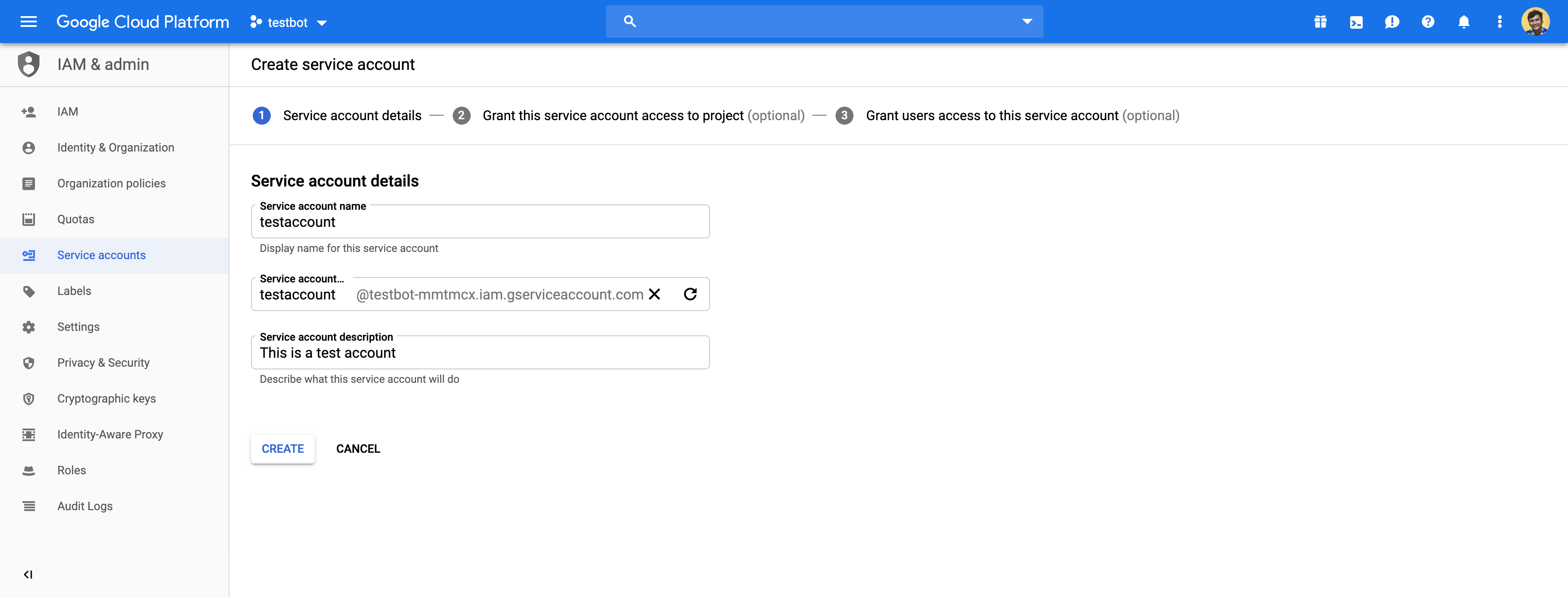Edit the Service account description field
Viewport: 1568px width, 598px height.
tap(480, 352)
